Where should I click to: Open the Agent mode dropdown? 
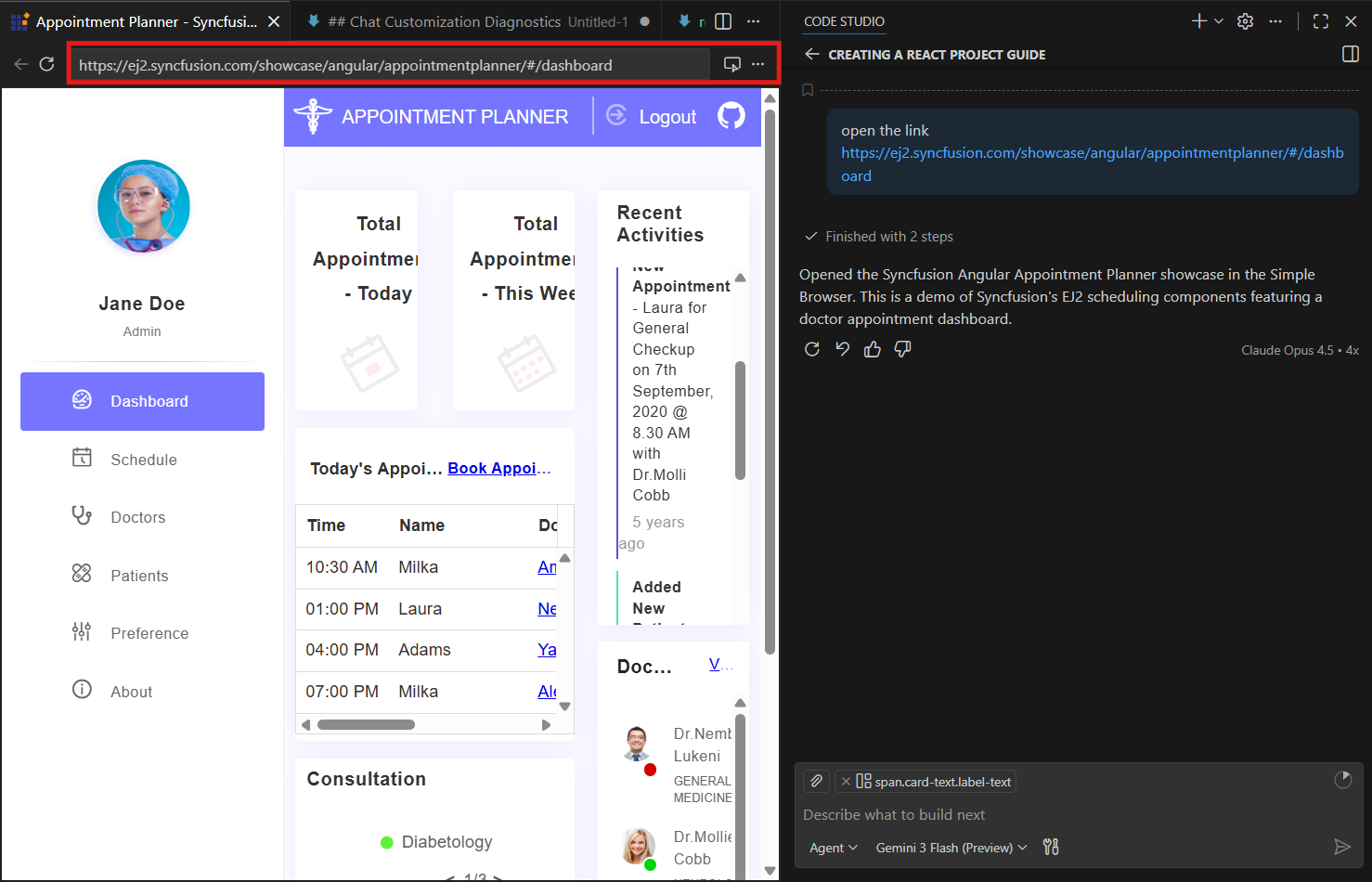tap(833, 848)
